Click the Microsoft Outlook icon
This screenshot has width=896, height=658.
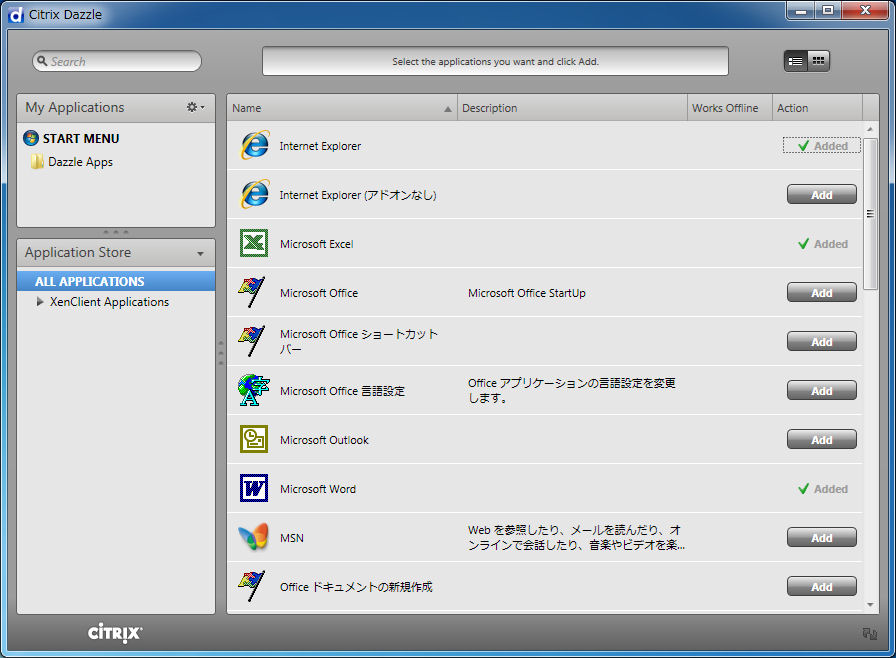pyautogui.click(x=254, y=440)
